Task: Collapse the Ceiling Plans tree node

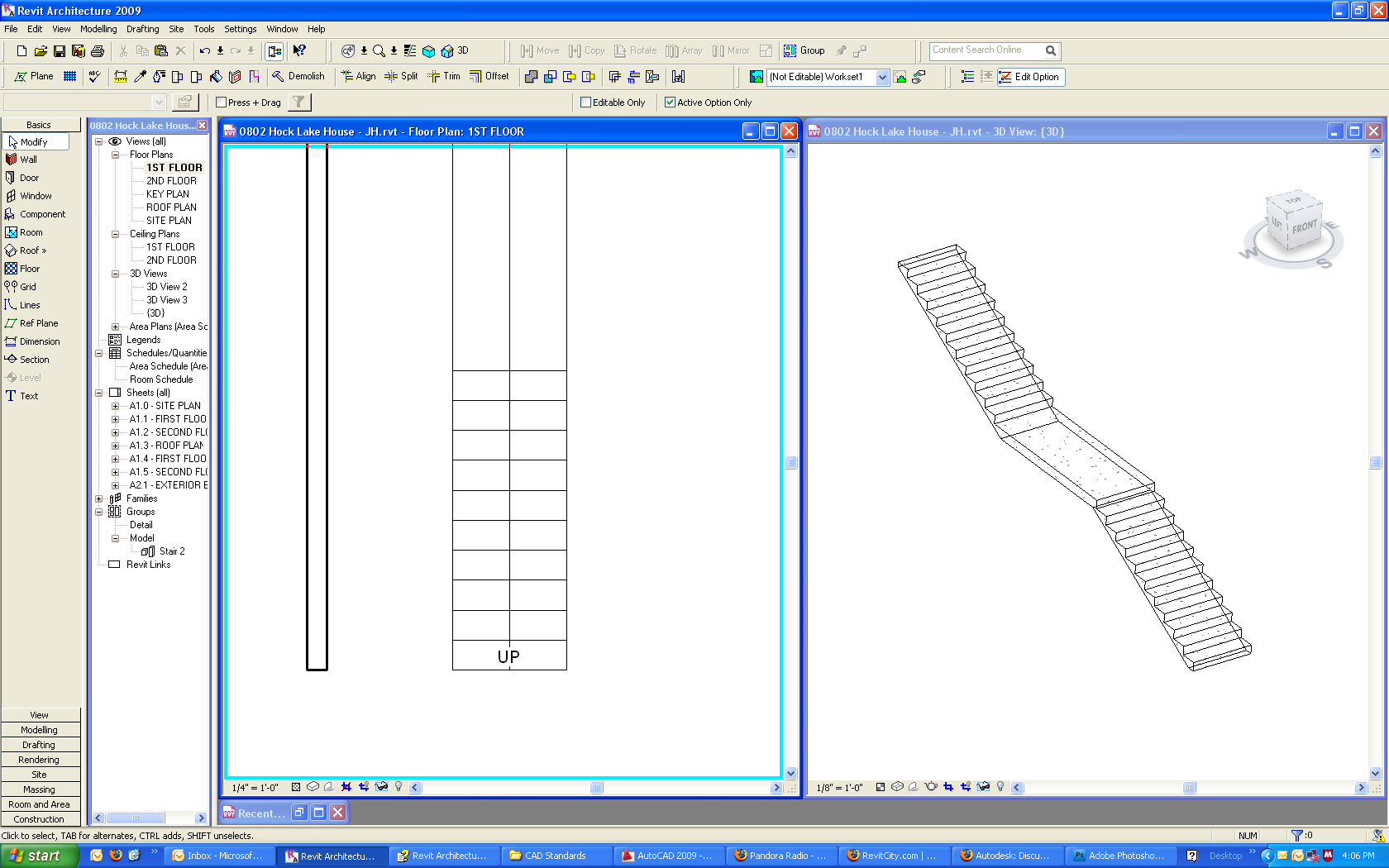Action: tap(116, 234)
